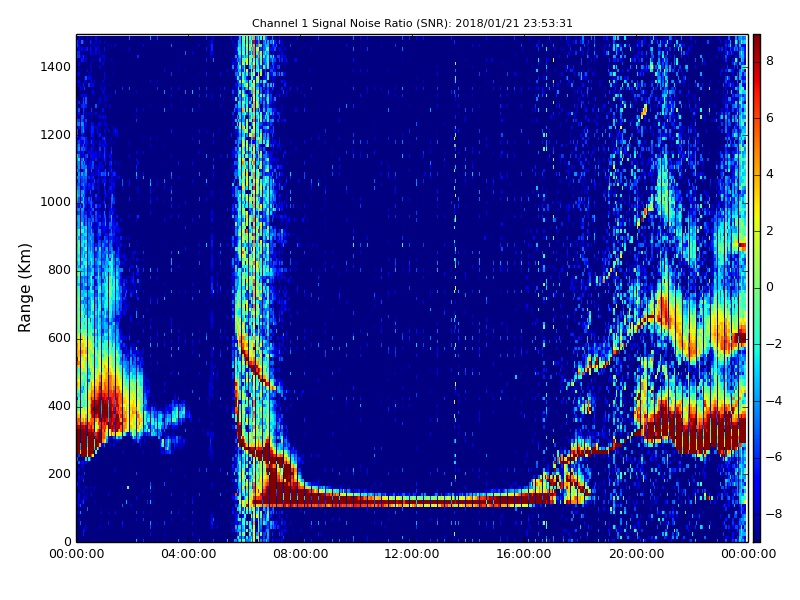
Task: Click the 1400 range tick label
Action: [56, 67]
